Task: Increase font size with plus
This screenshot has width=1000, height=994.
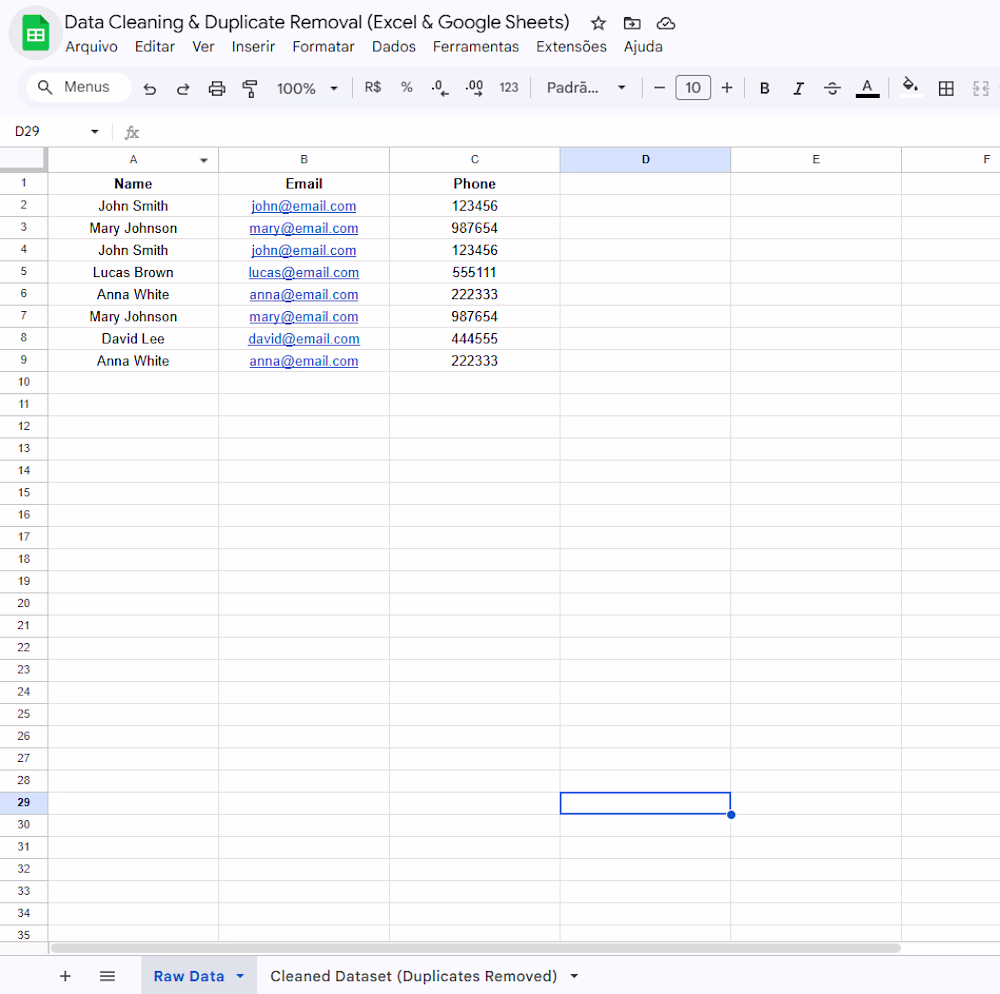Action: (x=726, y=87)
